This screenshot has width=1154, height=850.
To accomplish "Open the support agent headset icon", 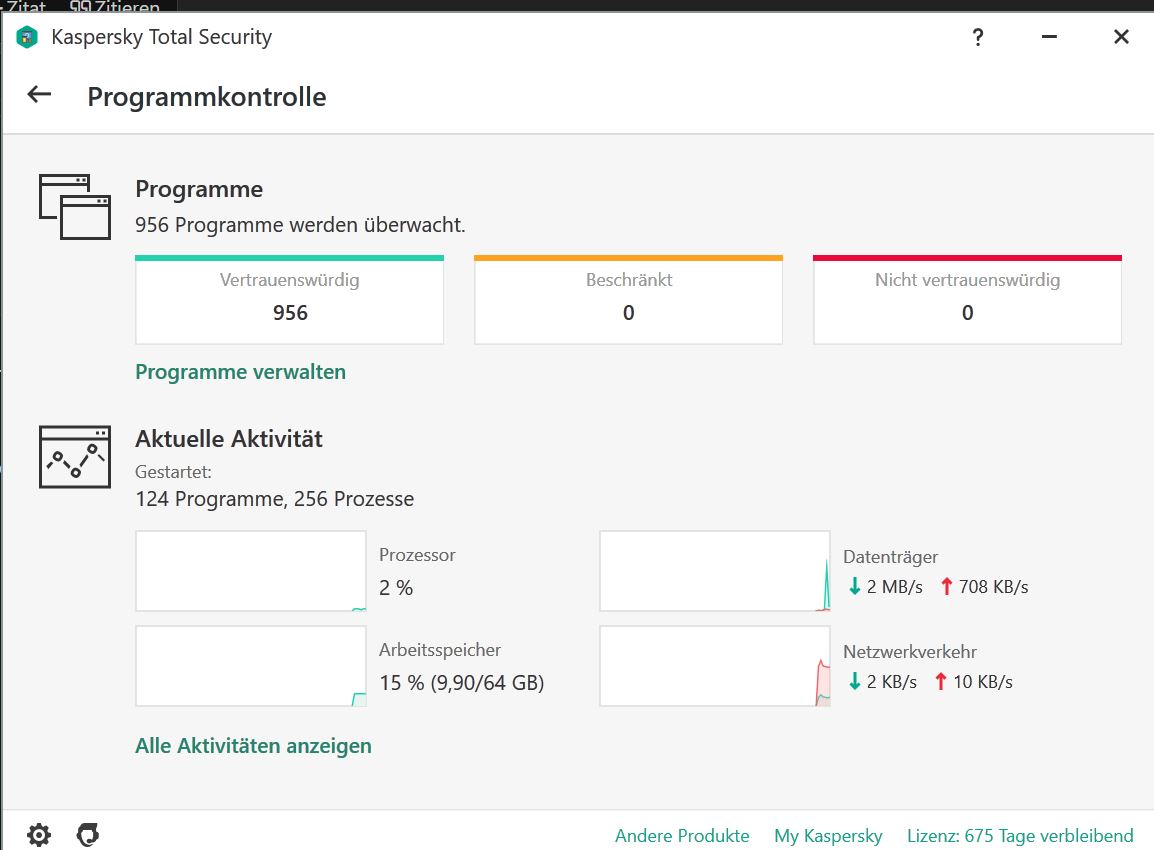I will pyautogui.click(x=88, y=835).
